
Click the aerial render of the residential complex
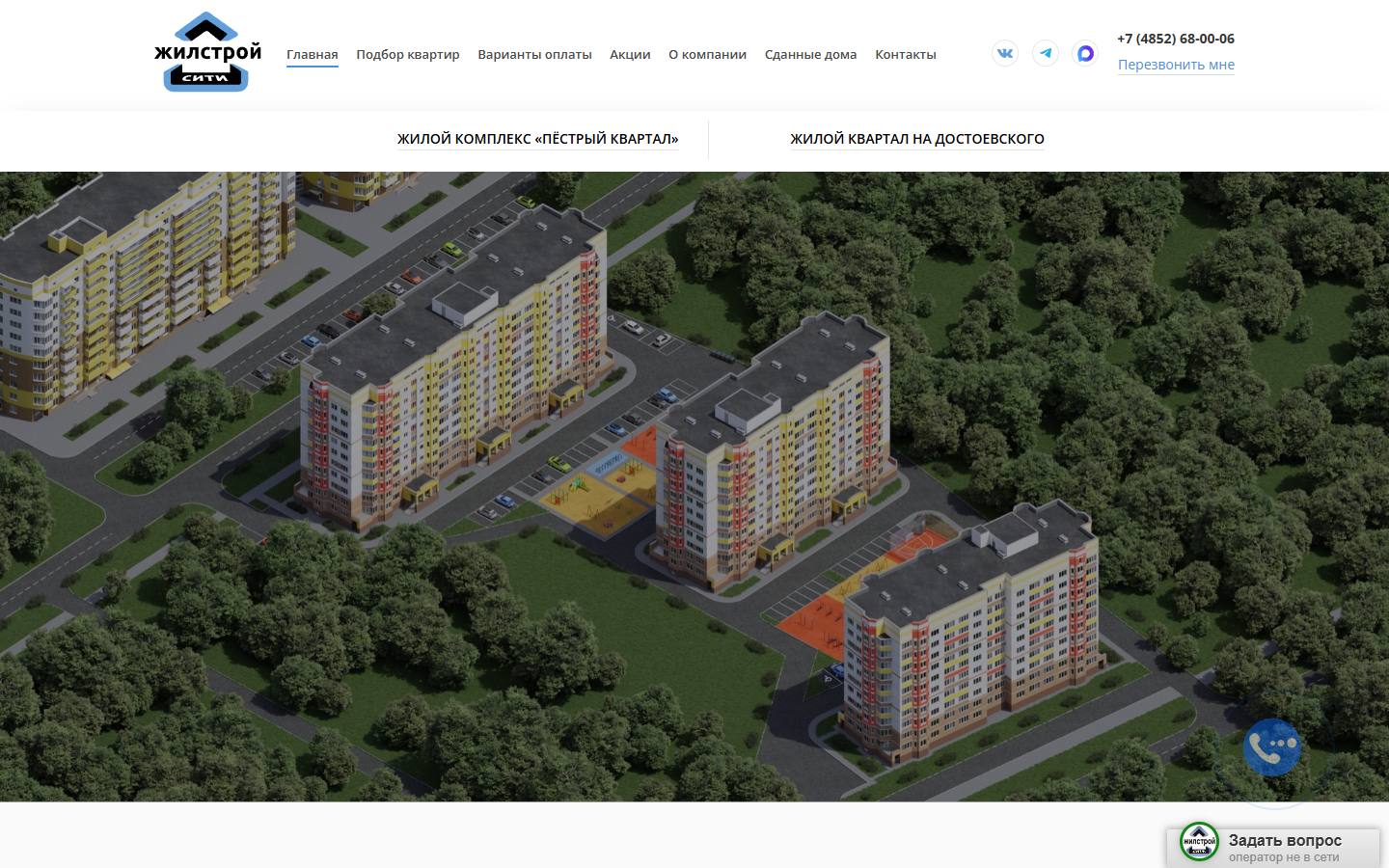[694, 486]
